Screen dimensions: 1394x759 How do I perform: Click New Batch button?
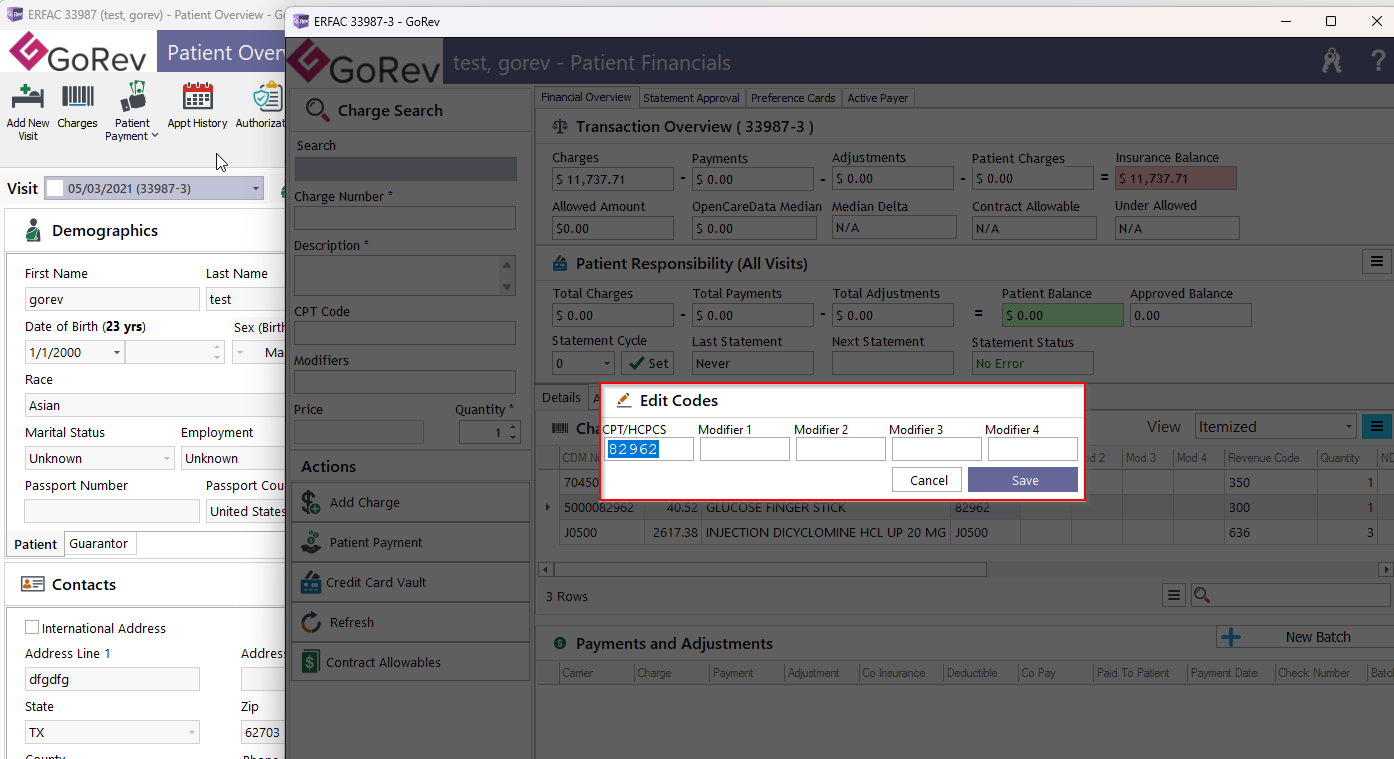(1305, 637)
